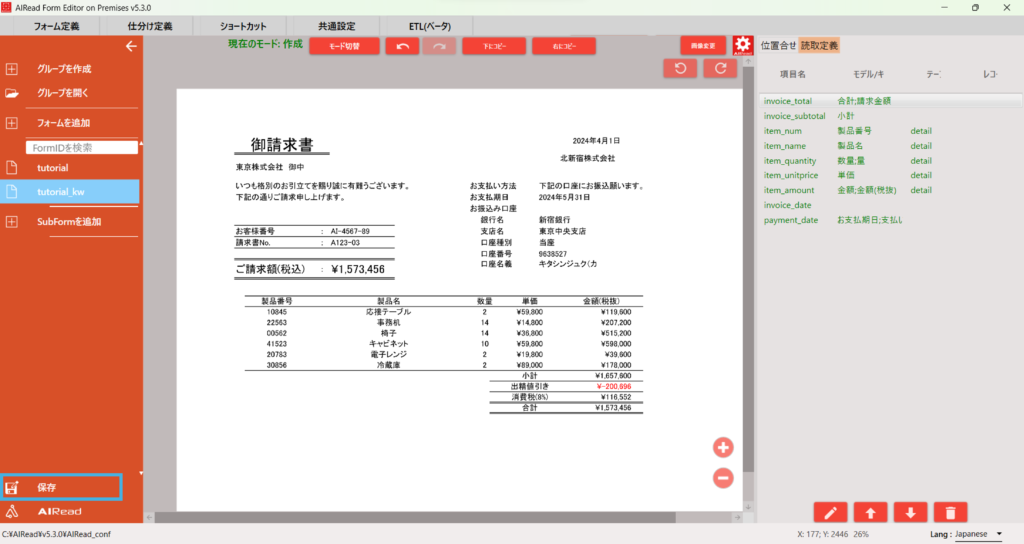Rotate the image counterclockwise
This screenshot has height=544, width=1024.
point(681,68)
